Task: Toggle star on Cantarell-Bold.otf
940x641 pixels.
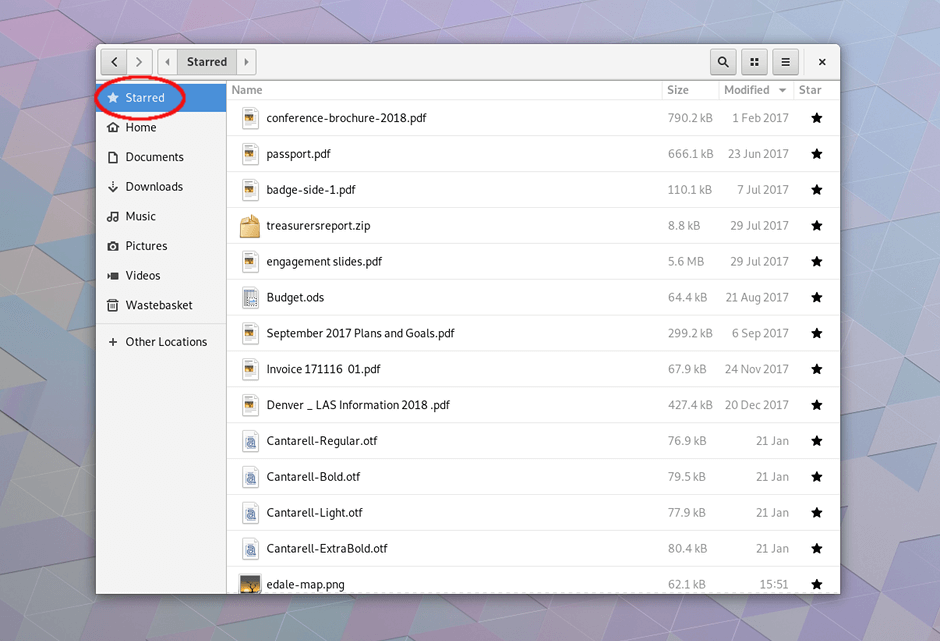Action: (x=817, y=477)
